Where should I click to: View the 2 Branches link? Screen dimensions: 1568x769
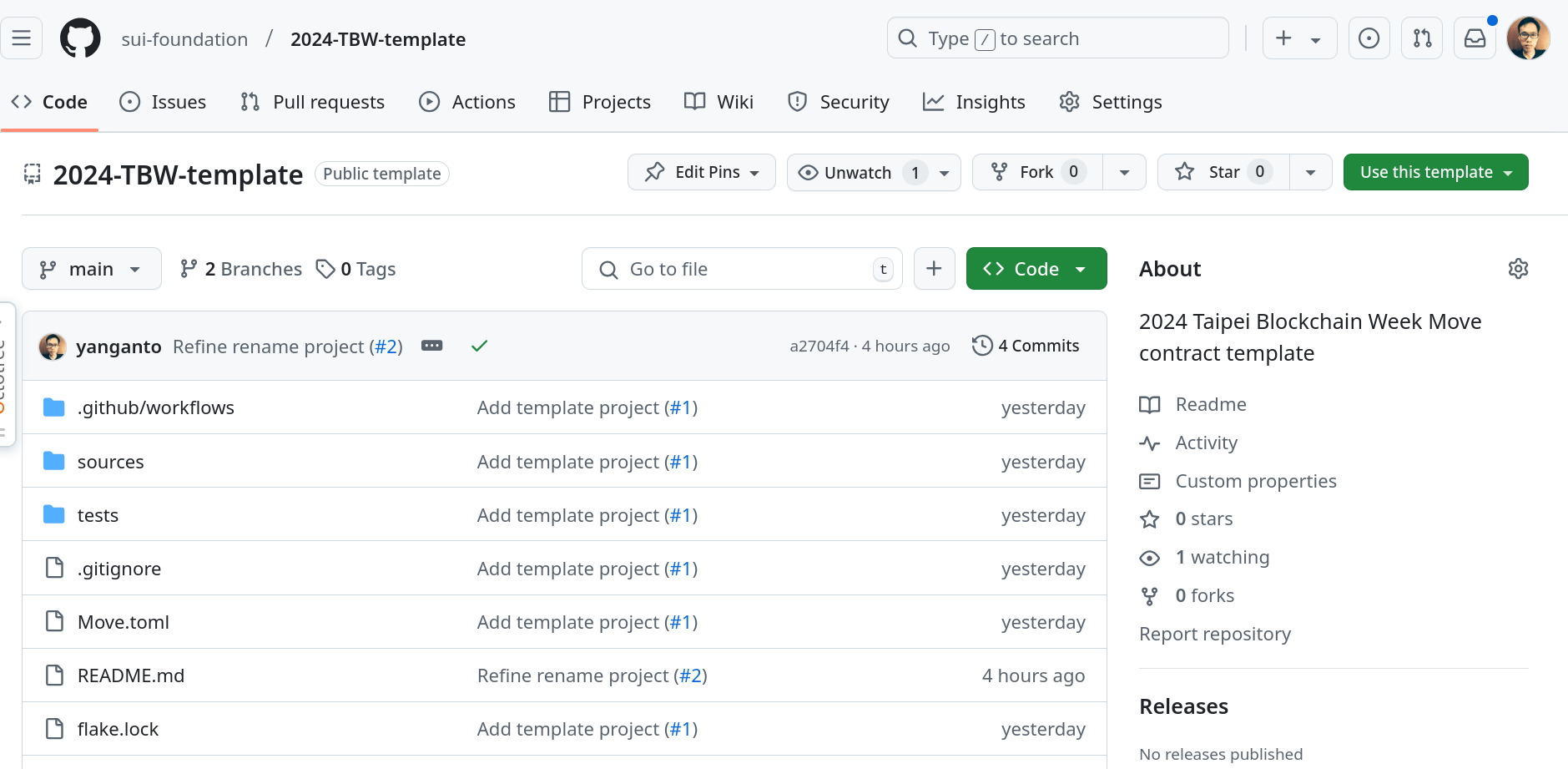241,269
